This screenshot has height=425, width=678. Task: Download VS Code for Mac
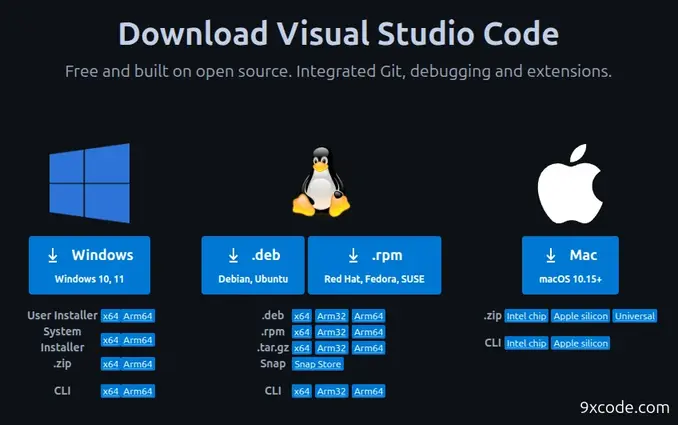click(570, 265)
